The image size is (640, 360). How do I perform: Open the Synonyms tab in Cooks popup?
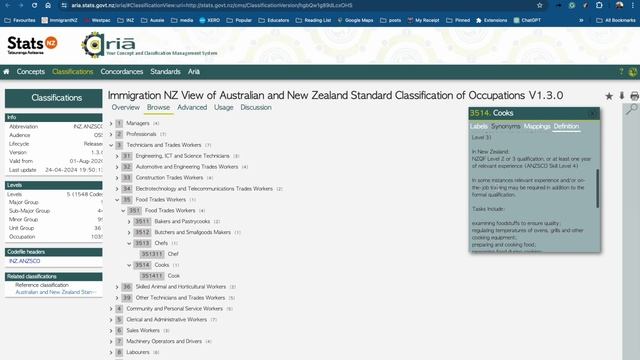pos(506,126)
